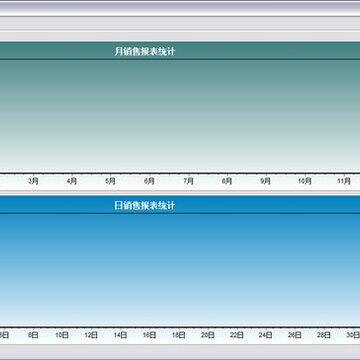This screenshot has width=360, height=360.
Task: Click the 14日 label on daily chart
Action: 120,335
